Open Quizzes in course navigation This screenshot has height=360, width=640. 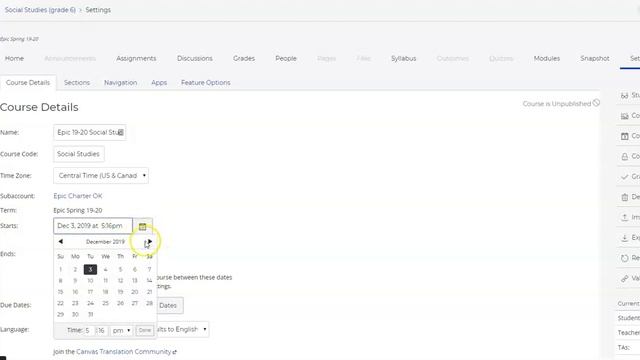coord(501,58)
